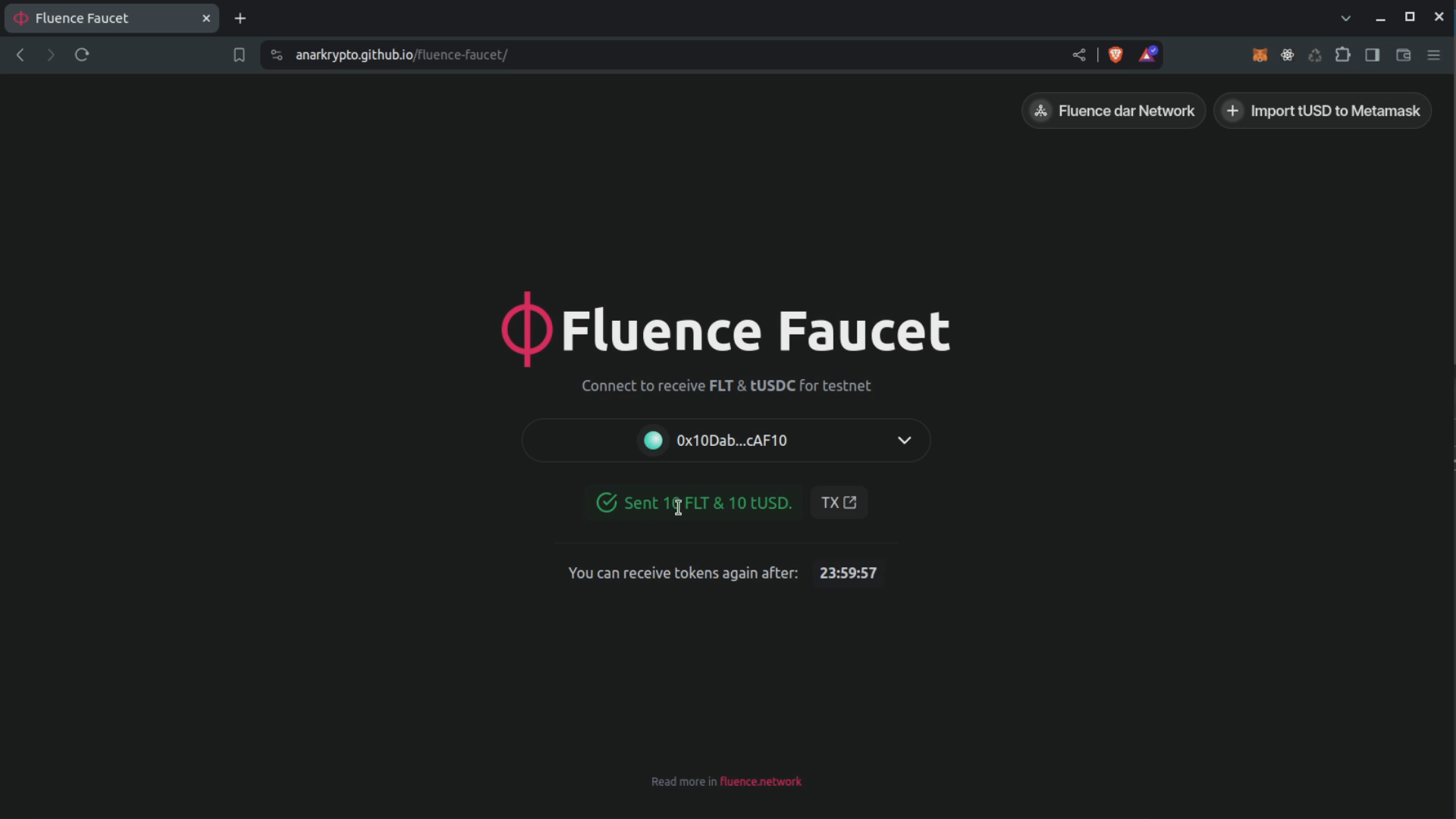
Task: Open the TX transaction link
Action: click(839, 503)
